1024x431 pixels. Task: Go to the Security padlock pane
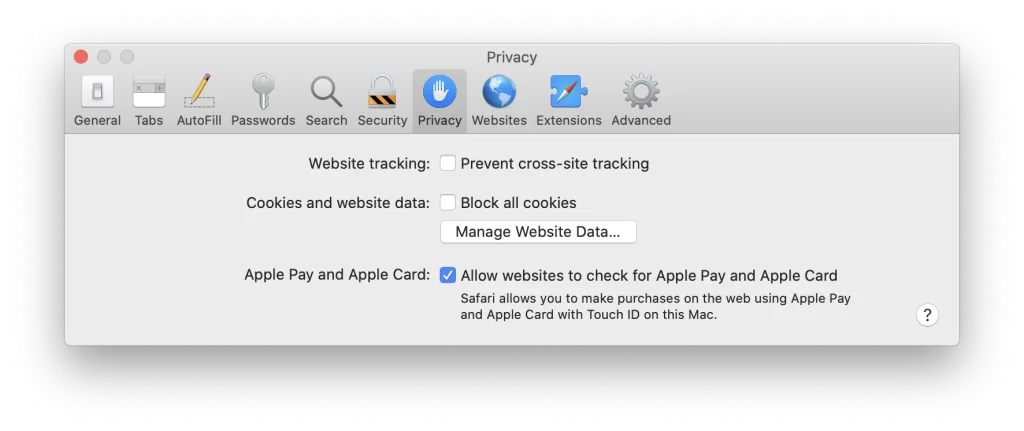point(382,93)
